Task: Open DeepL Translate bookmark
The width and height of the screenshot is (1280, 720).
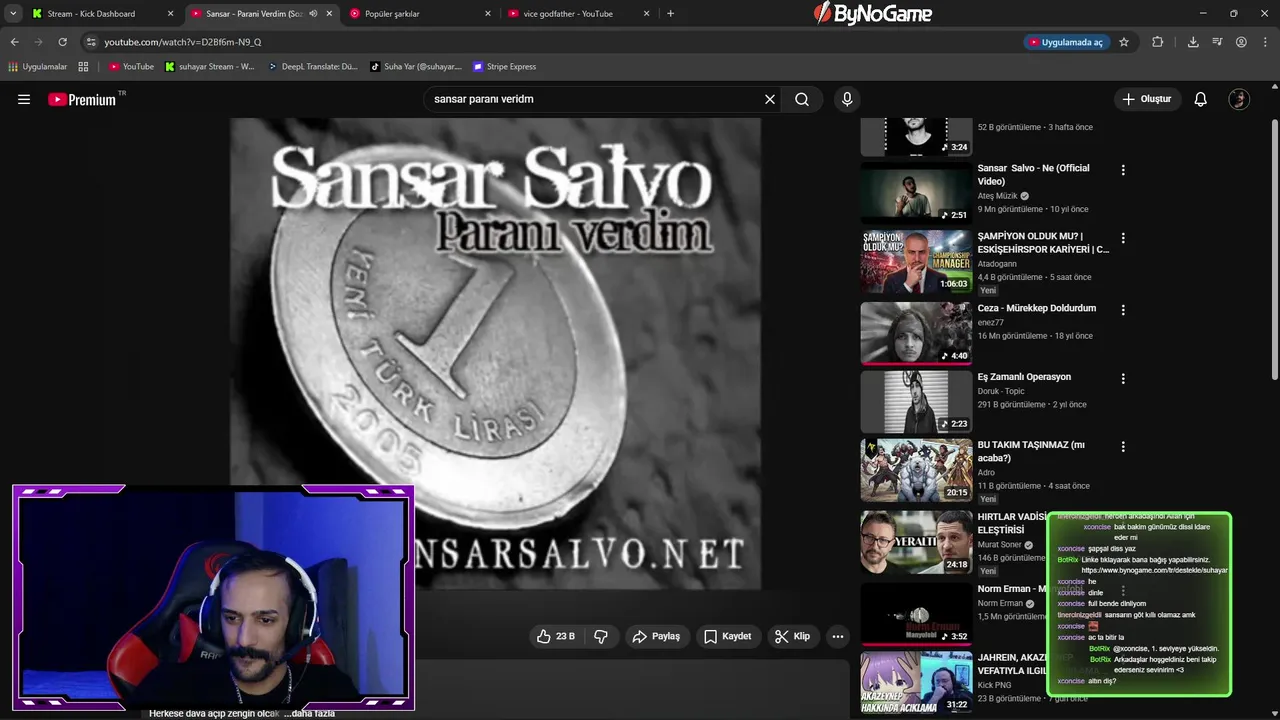Action: click(x=312, y=67)
